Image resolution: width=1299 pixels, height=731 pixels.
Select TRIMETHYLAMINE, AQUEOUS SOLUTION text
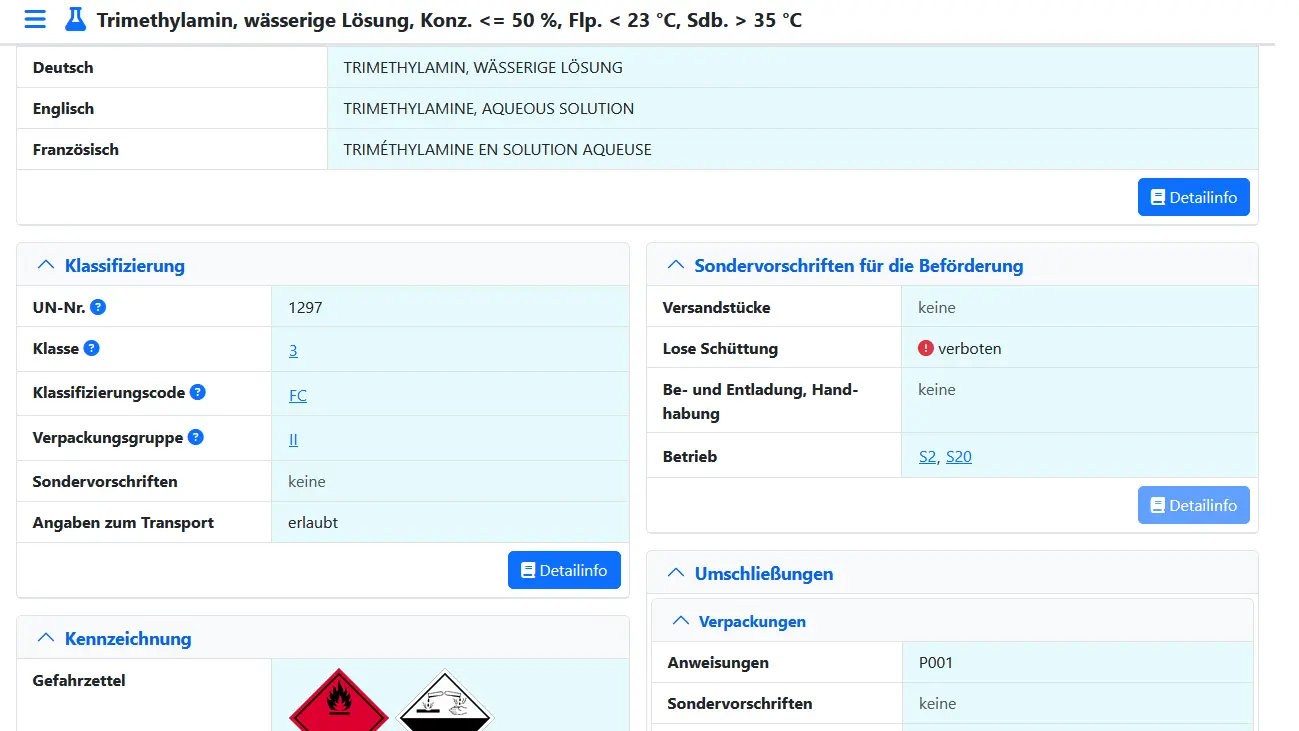[489, 108]
